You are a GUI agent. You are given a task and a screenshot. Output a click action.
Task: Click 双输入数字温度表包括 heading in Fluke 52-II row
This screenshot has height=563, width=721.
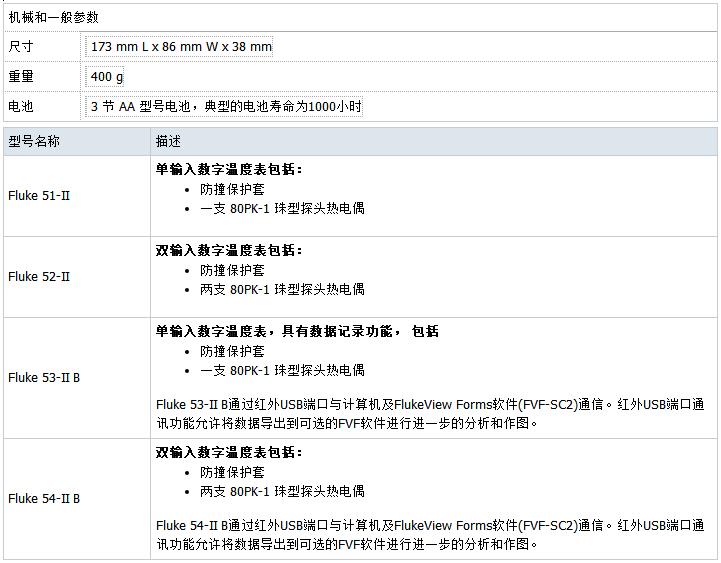click(229, 250)
